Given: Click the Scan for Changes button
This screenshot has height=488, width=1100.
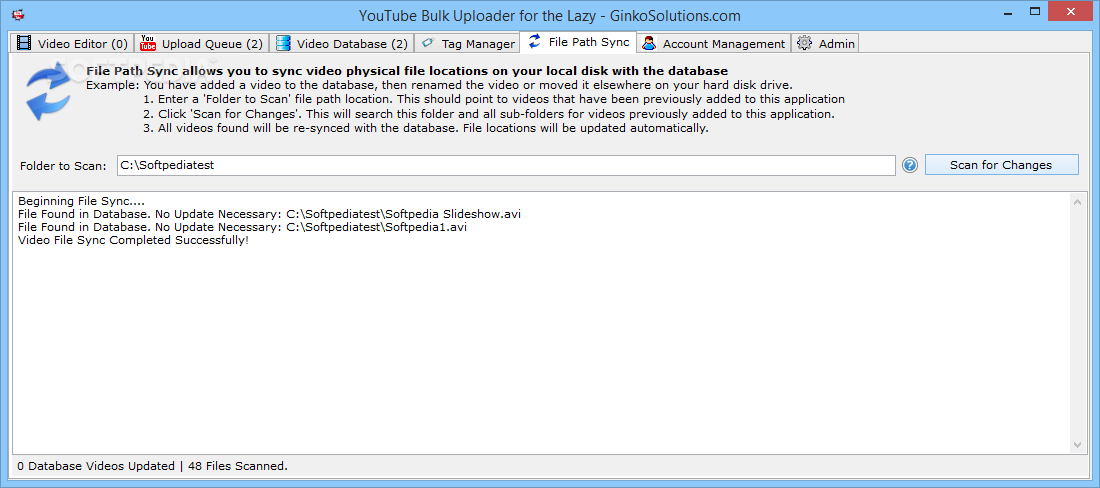Looking at the screenshot, I should 1001,165.
